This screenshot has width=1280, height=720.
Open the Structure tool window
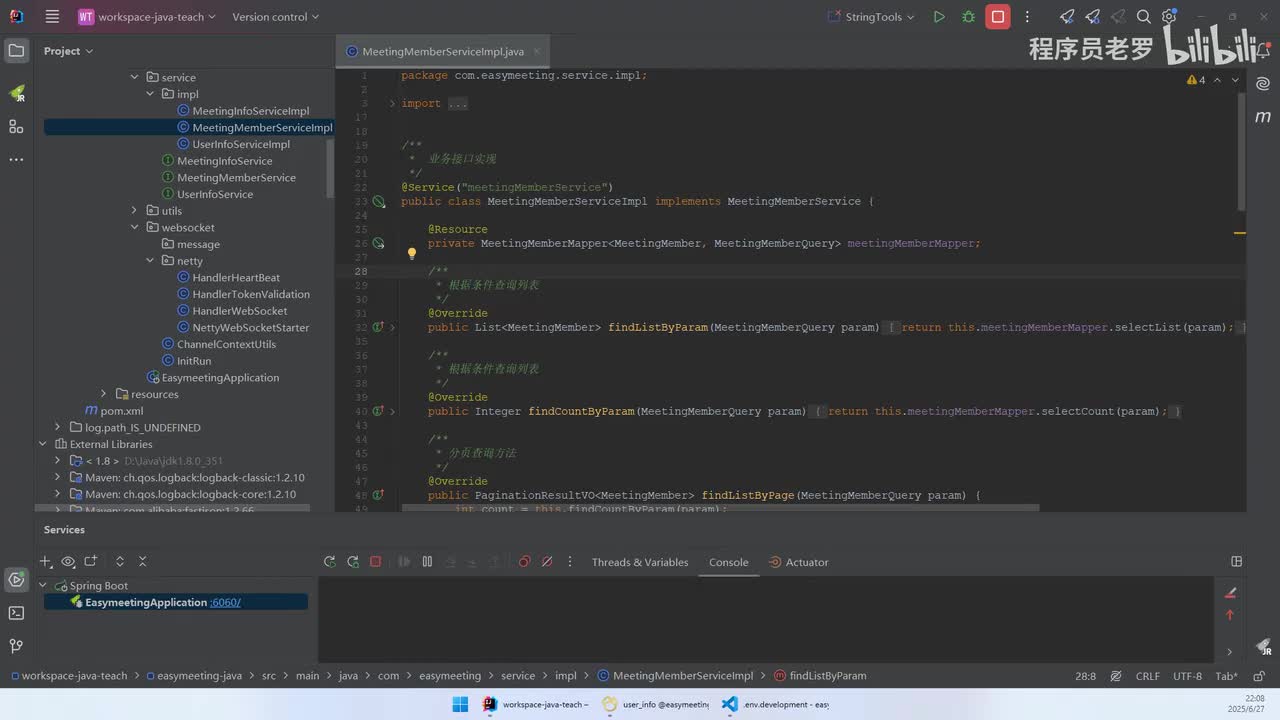click(16, 126)
